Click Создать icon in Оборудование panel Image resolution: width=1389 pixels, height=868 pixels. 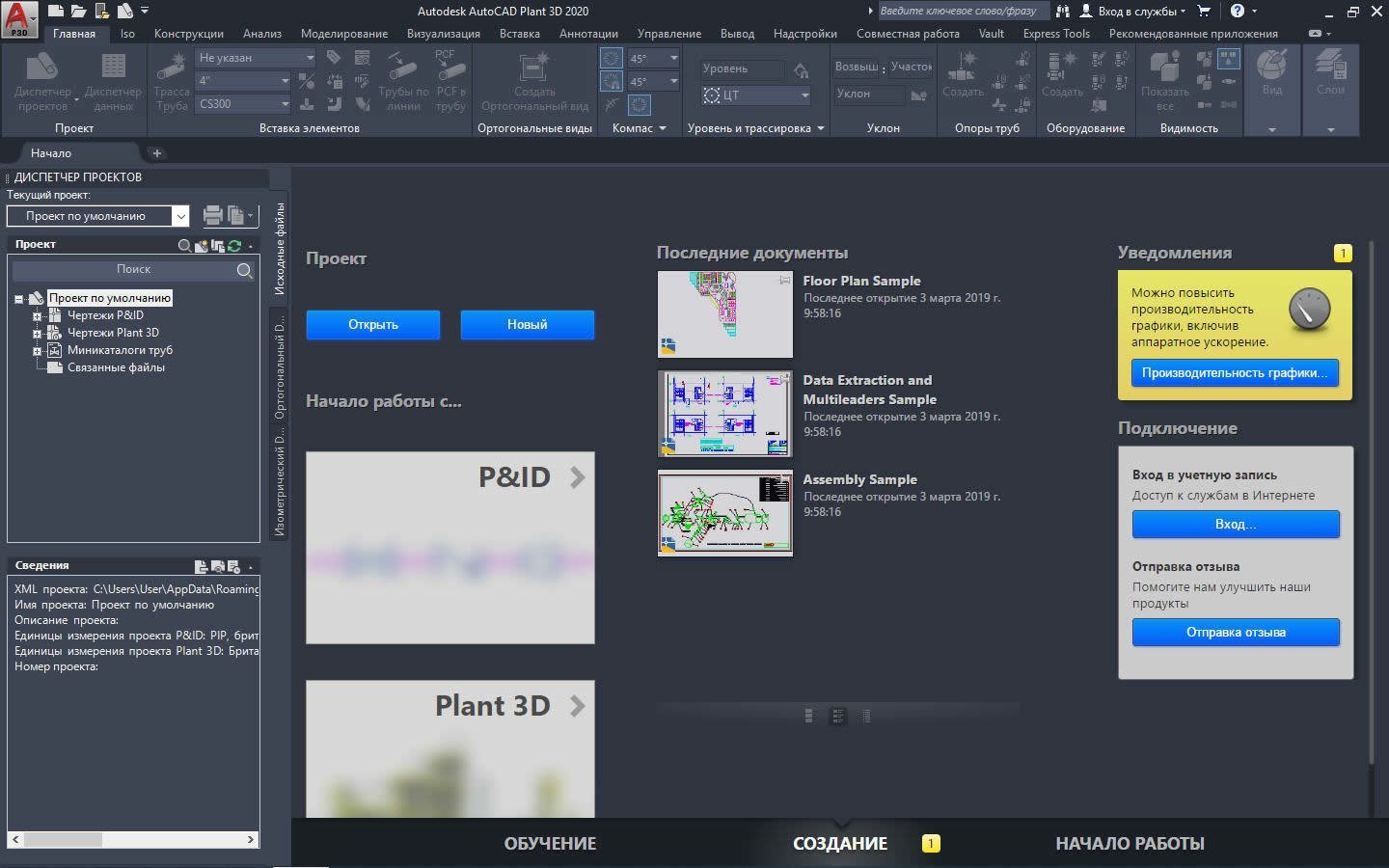[x=1062, y=75]
